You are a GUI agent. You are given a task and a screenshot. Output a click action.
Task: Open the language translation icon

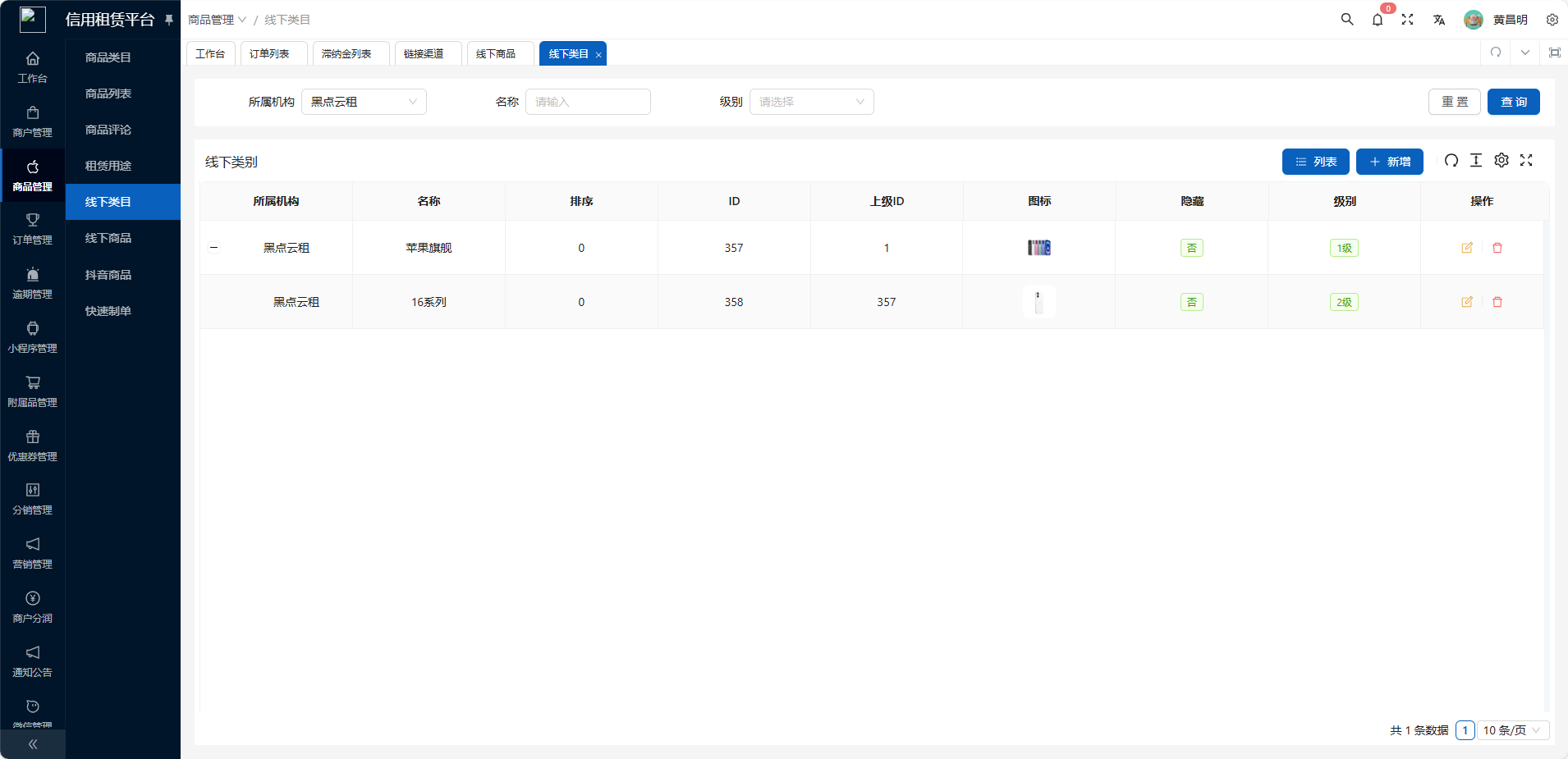point(1438,20)
